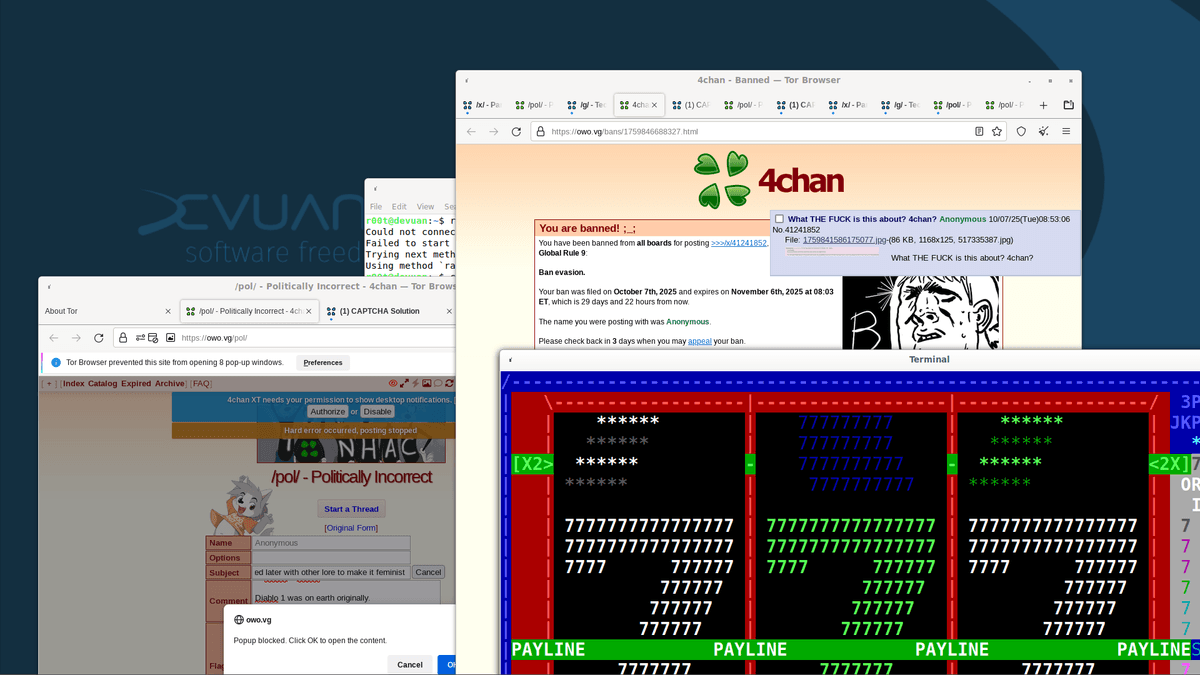Image resolution: width=1200 pixels, height=675 pixels.
Task: Open the list all tabs dropdown
Action: 1068,105
